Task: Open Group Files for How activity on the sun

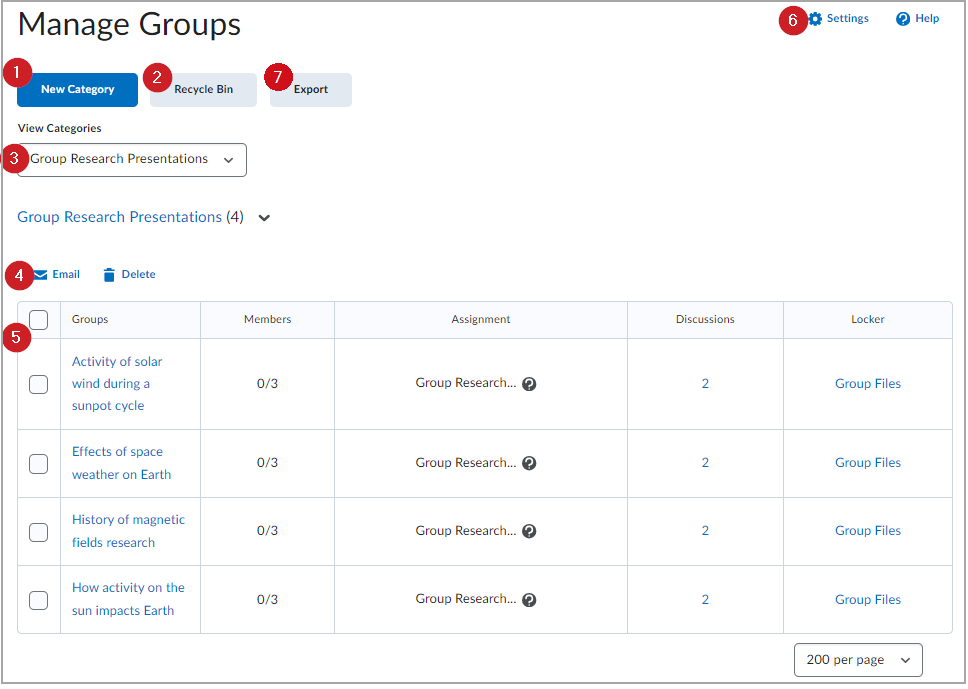Action: tap(867, 600)
